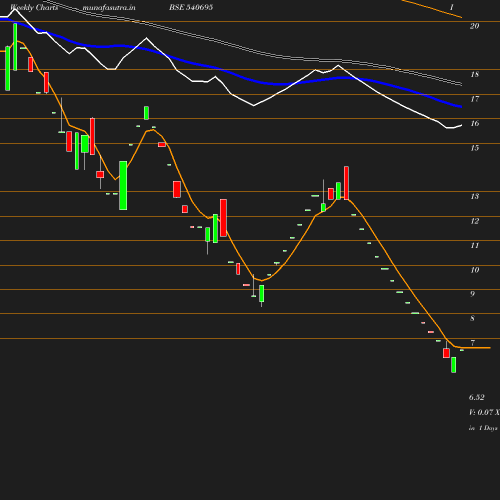Click the "in 1 Days" label
This screenshot has width=500, height=500.
[483, 428]
